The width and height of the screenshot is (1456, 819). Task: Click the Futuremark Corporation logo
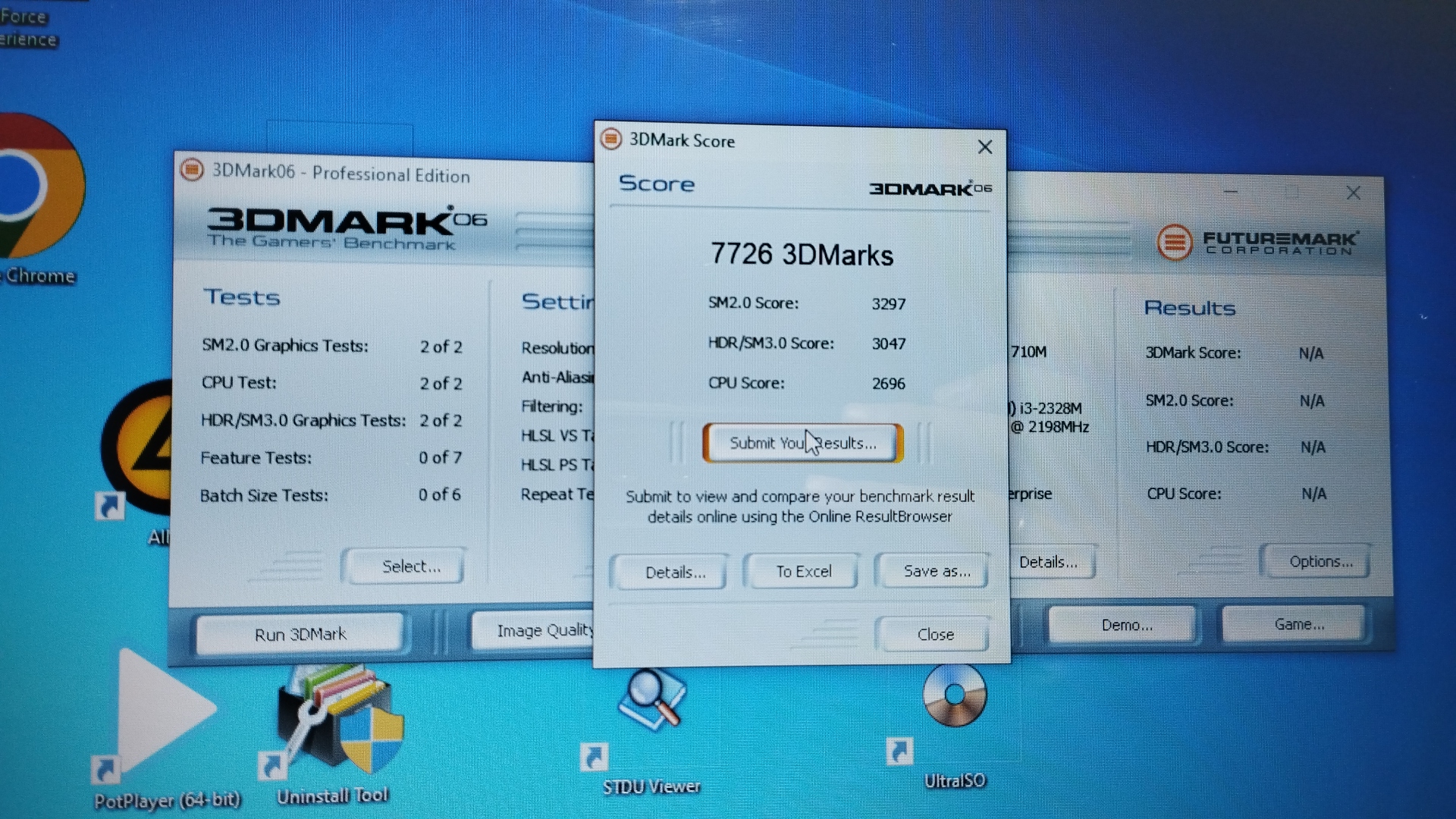pyautogui.click(x=1257, y=243)
